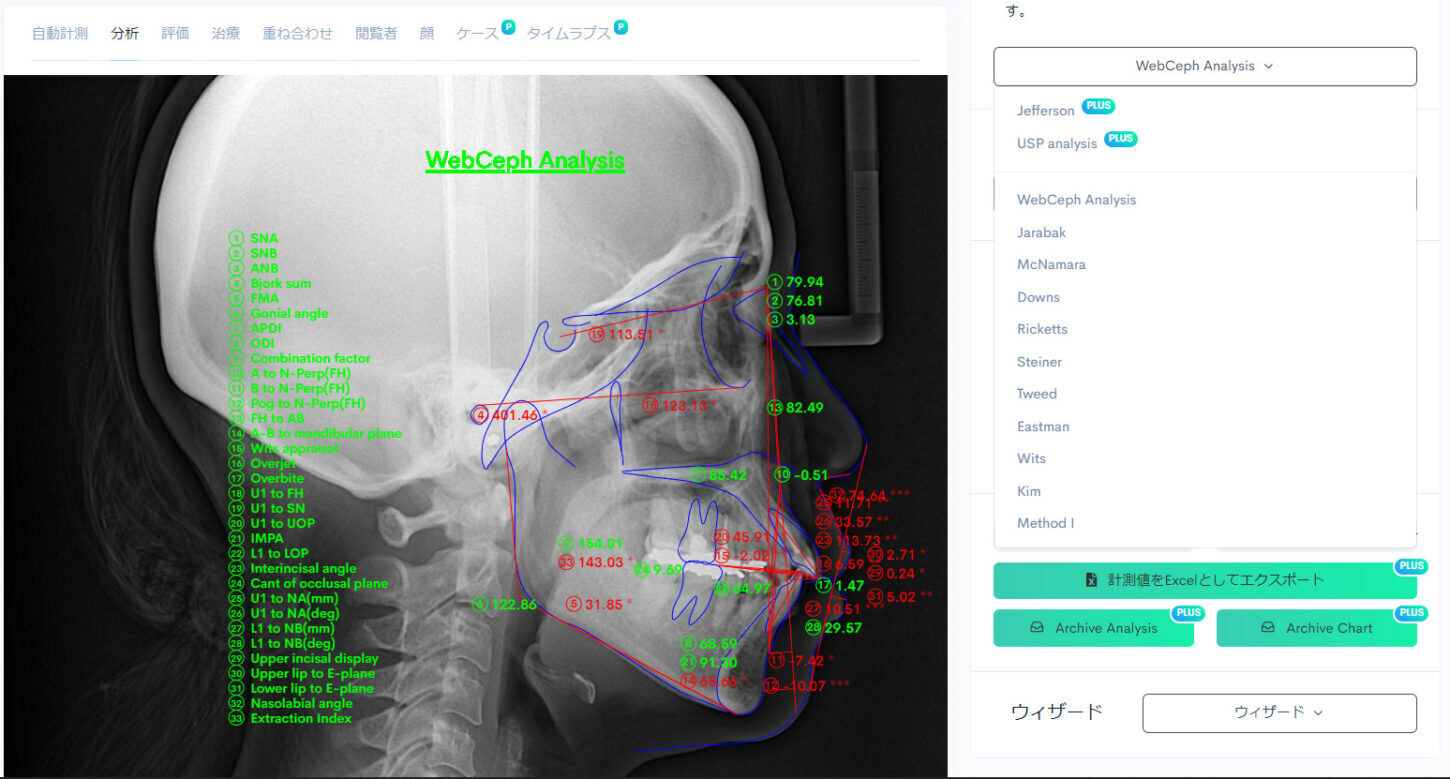This screenshot has height=779, width=1450.
Task: Click the red Bjork sum value 401.46
Action: 515,414
